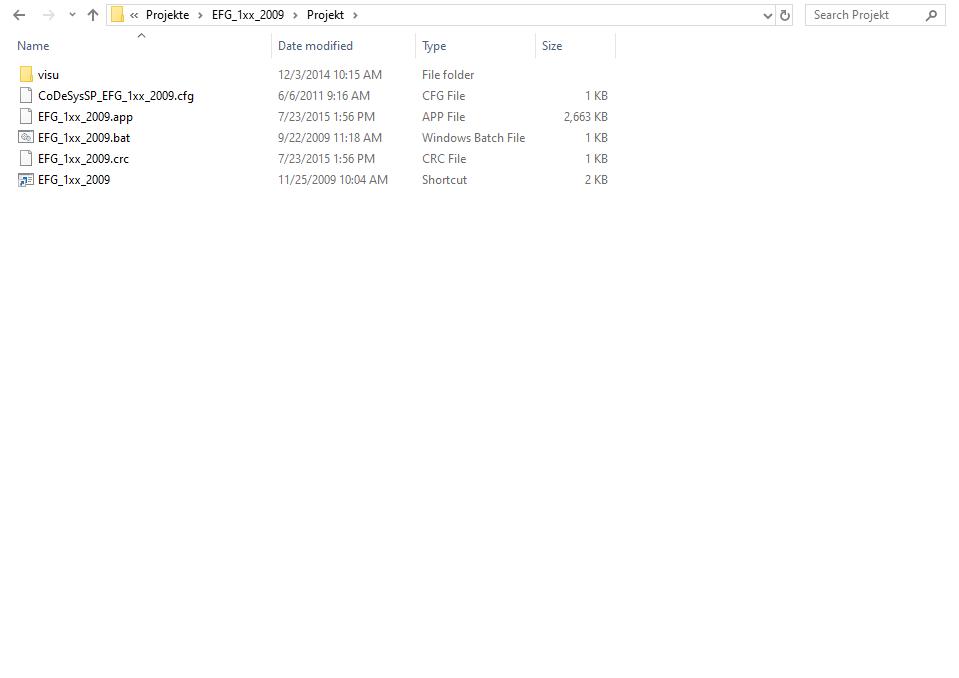This screenshot has height=678, width=959.
Task: Expand chevron after Projekte breadcrumb
Action: tap(200, 15)
